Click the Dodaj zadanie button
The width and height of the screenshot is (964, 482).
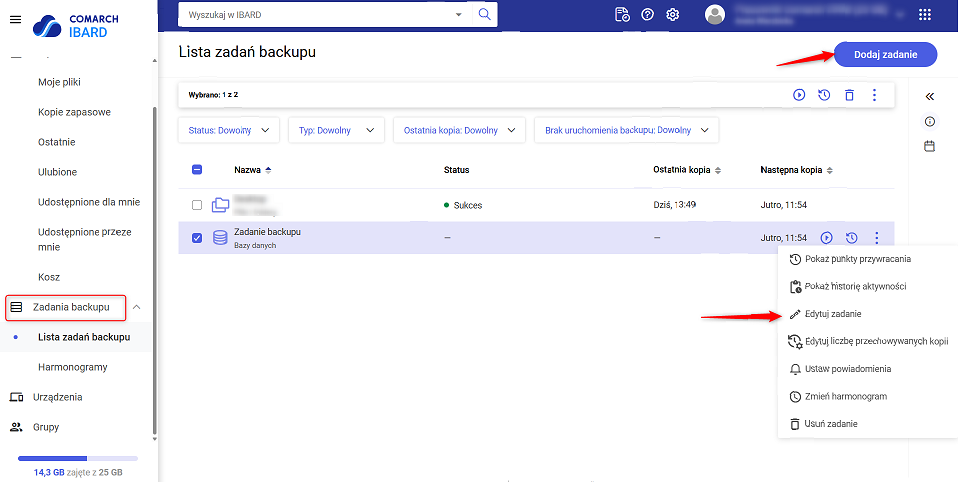(x=885, y=54)
